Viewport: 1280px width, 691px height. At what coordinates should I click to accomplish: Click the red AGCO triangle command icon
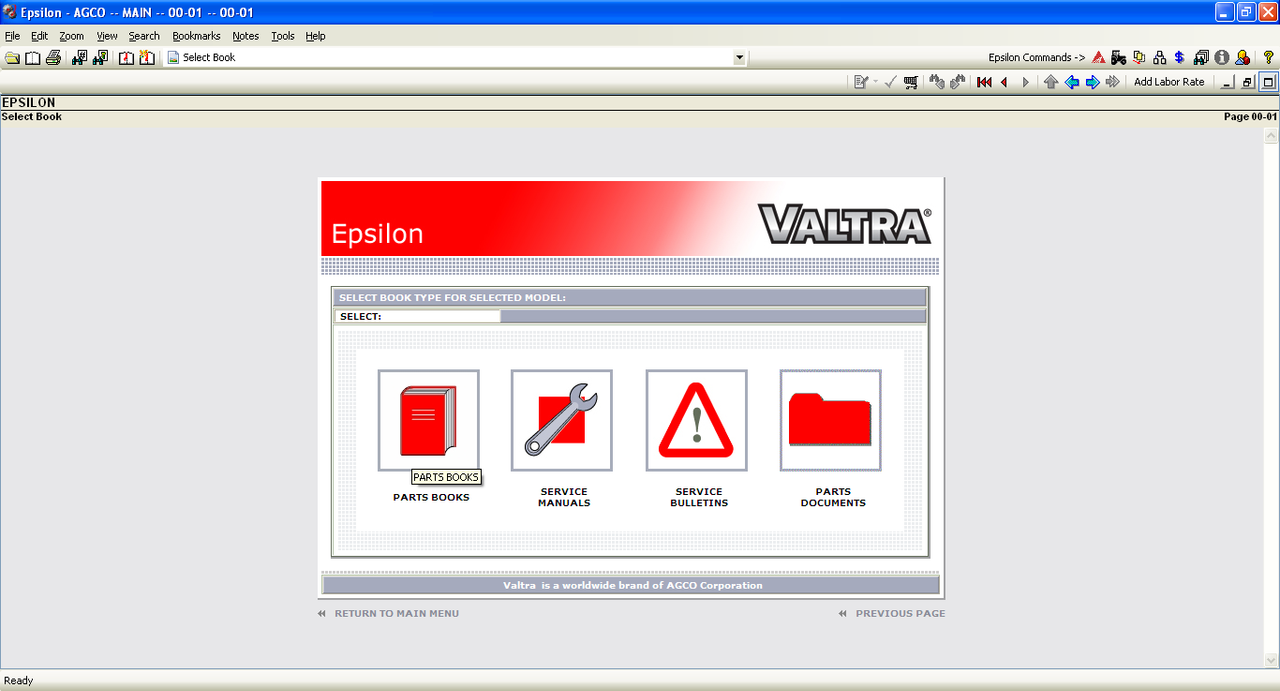[x=1098, y=58]
